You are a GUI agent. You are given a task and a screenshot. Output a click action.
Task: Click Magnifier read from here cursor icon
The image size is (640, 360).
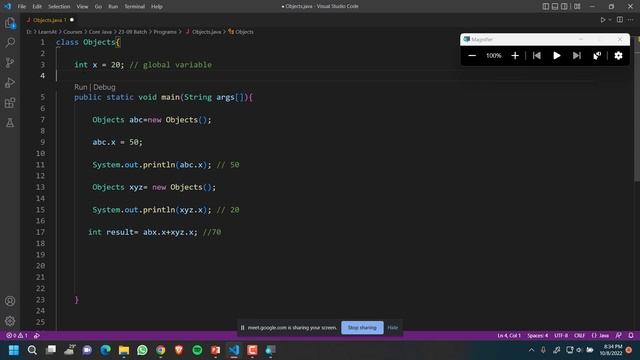click(597, 56)
